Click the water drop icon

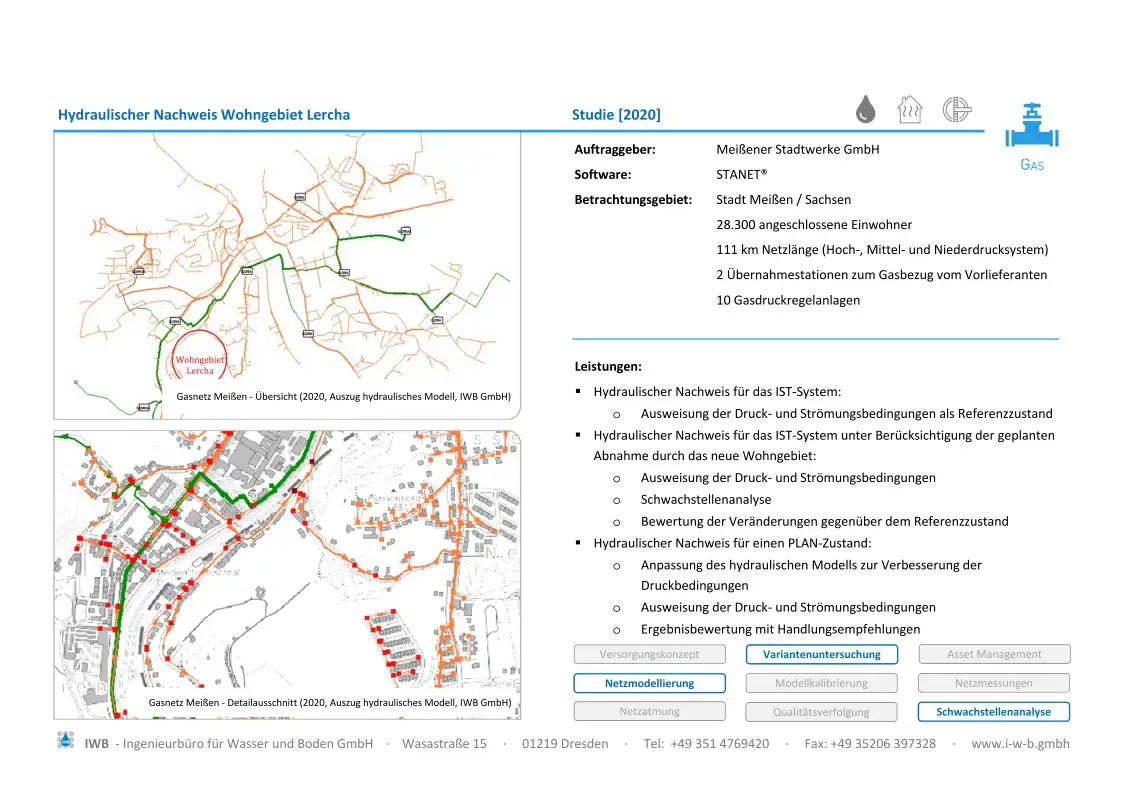[866, 109]
